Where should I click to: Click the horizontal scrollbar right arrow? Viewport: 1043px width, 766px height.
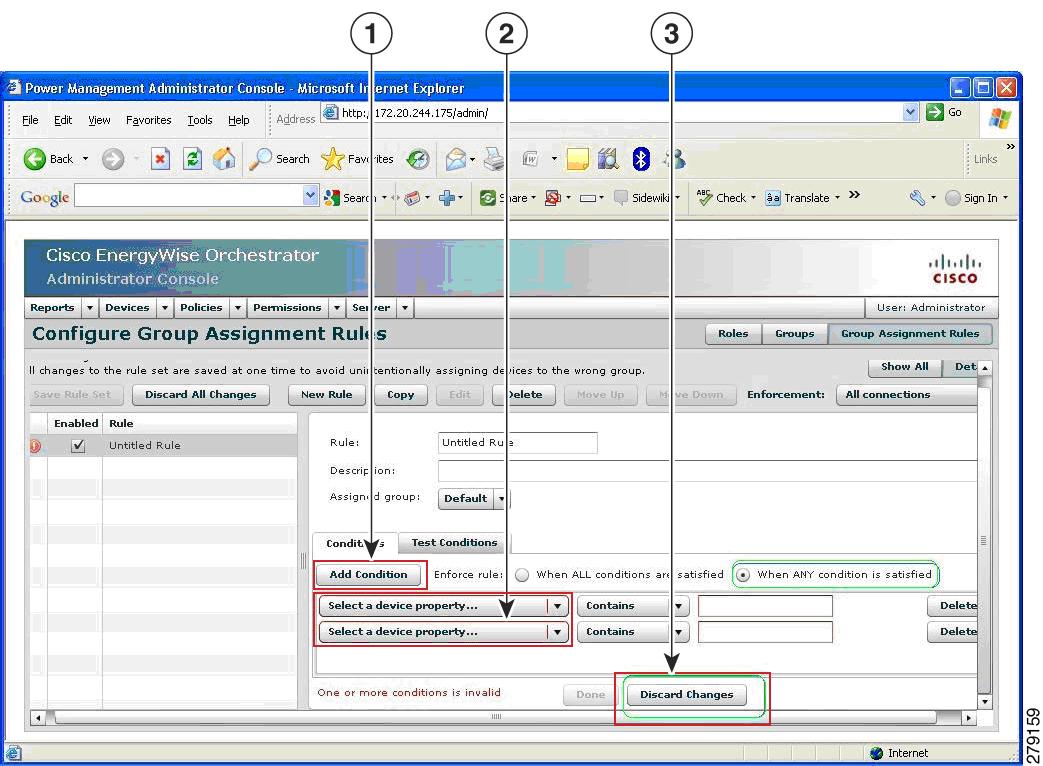pyautogui.click(x=968, y=718)
